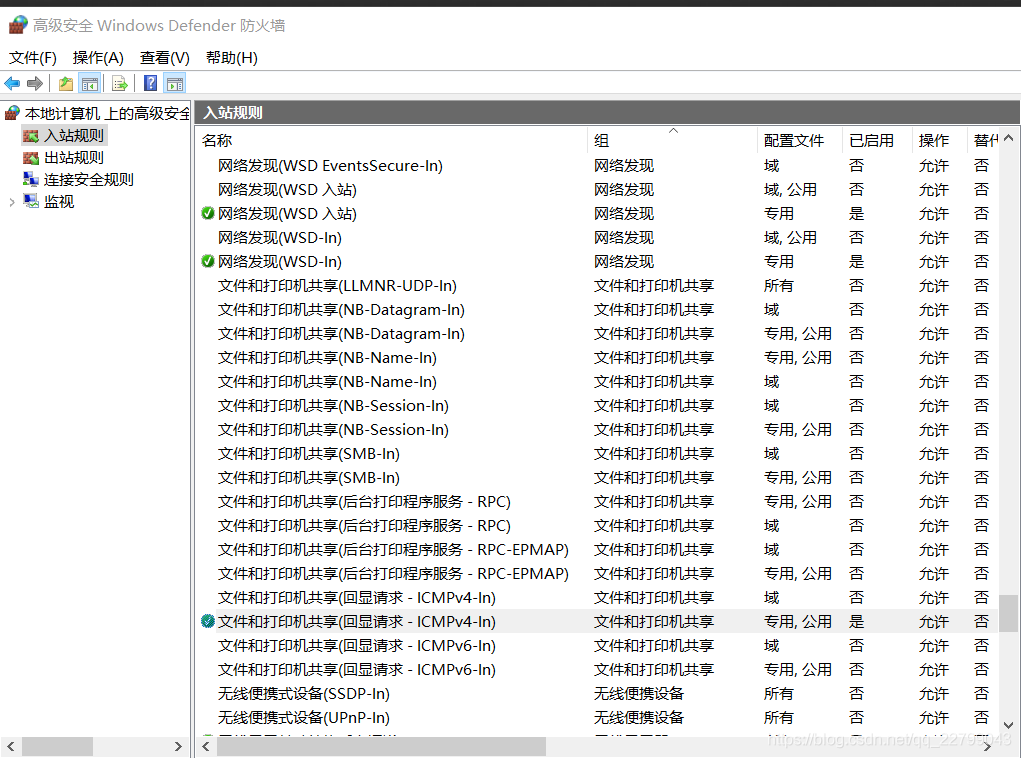
Task: Click left arrow of rules list horizontal scrollbar
Action: point(206,746)
